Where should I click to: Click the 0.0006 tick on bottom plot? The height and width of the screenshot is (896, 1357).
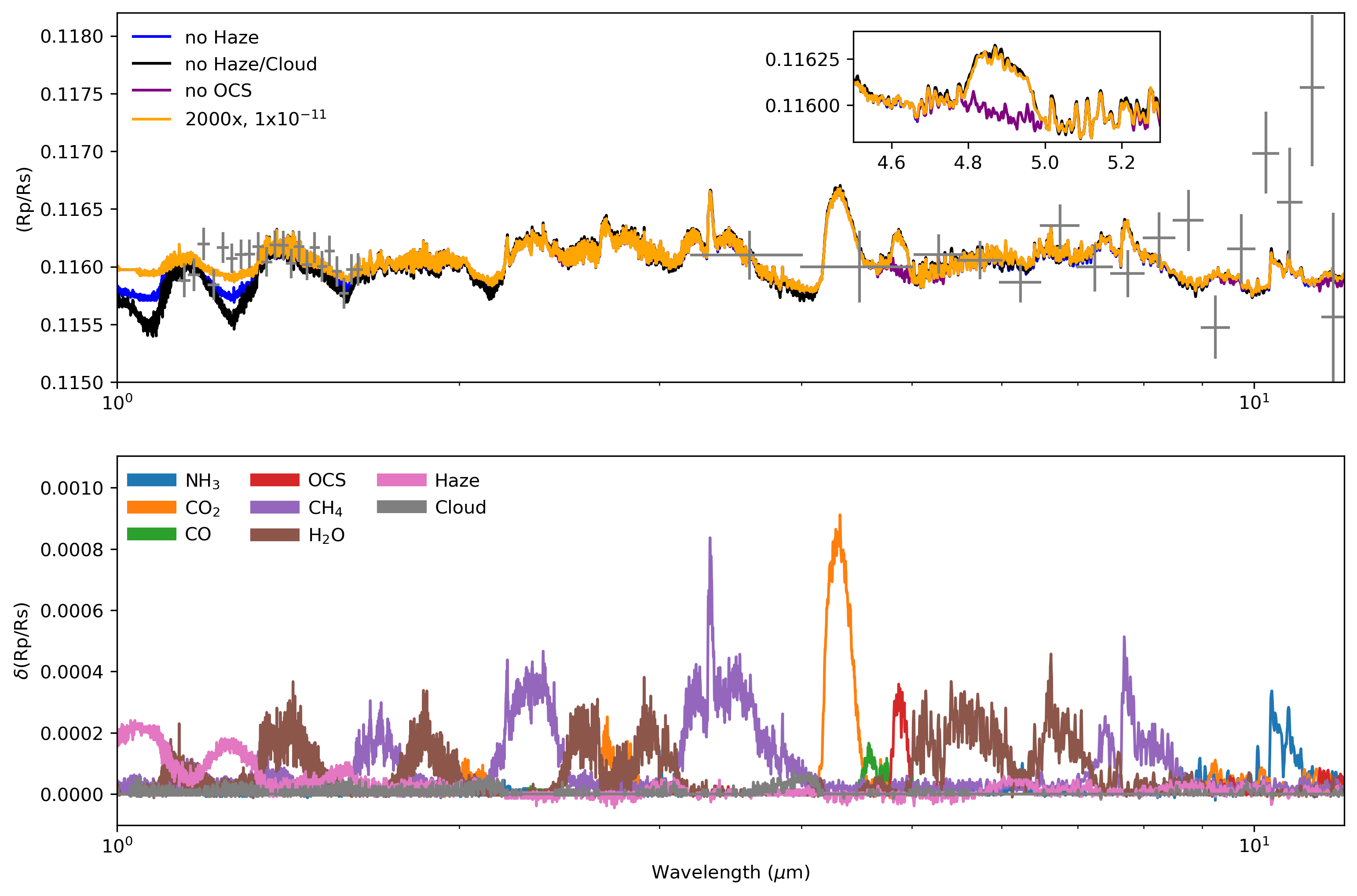click(x=72, y=611)
